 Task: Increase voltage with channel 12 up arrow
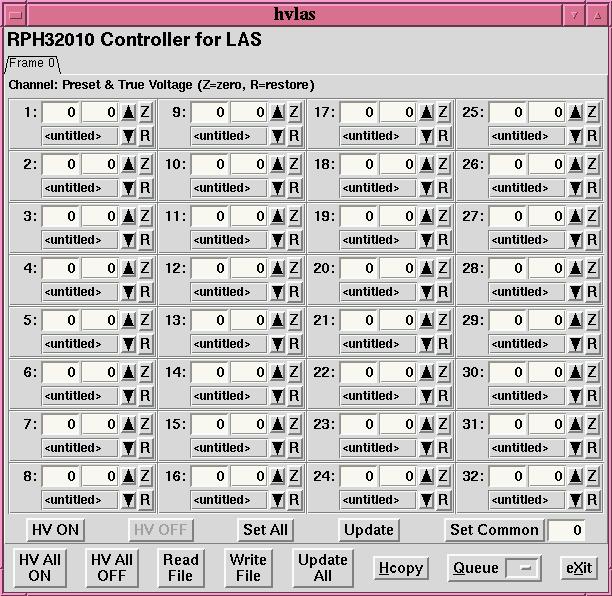[x=277, y=268]
